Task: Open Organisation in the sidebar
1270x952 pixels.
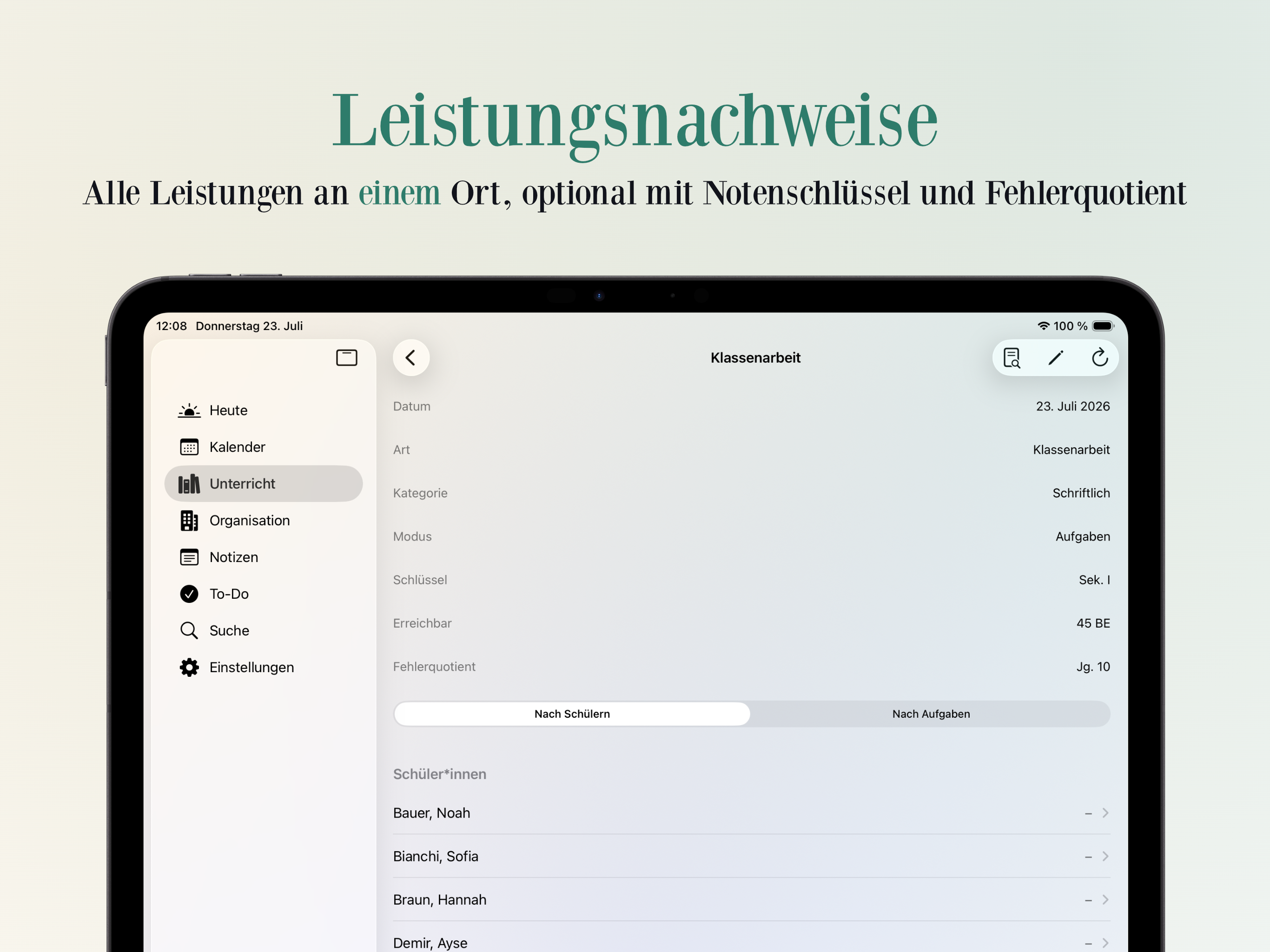Action: (x=264, y=521)
